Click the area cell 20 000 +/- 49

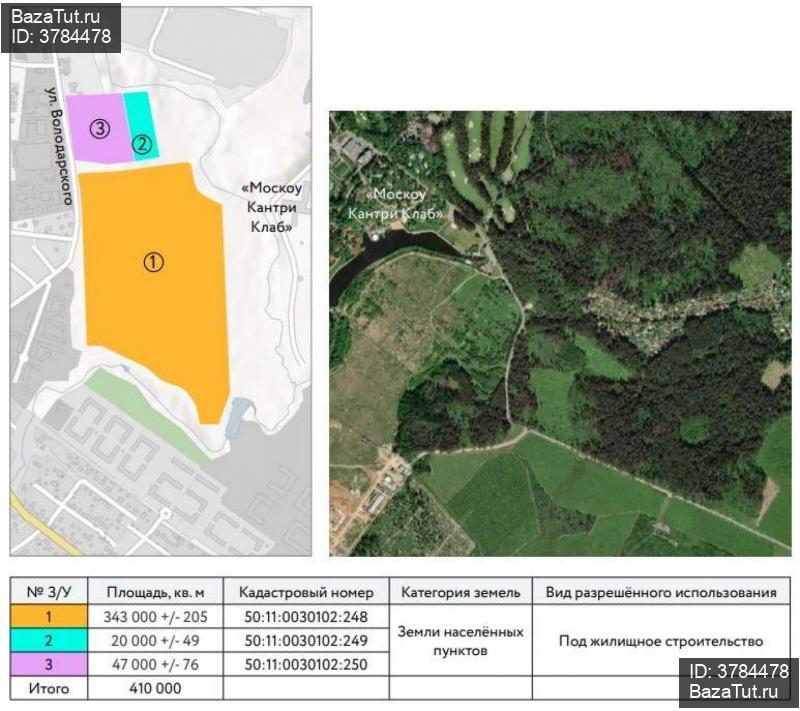154,641
